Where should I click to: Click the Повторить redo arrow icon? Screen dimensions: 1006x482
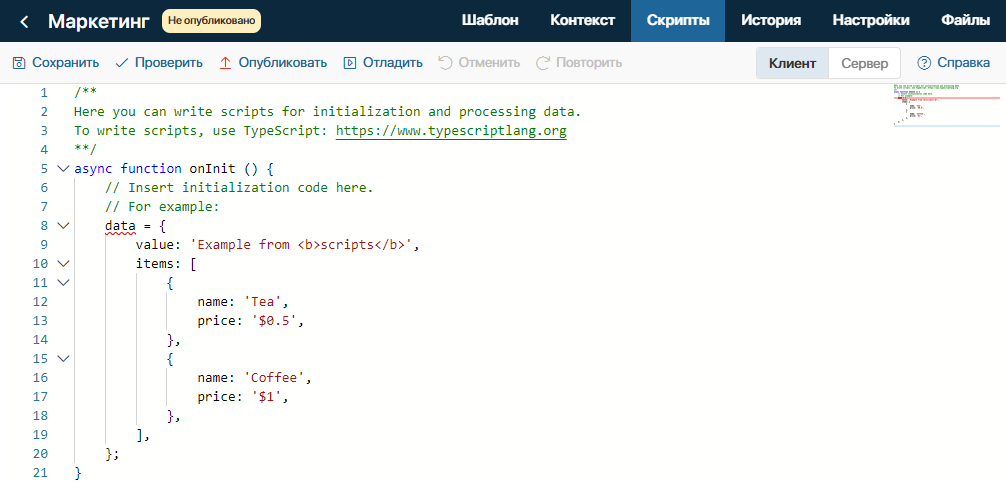tap(543, 63)
